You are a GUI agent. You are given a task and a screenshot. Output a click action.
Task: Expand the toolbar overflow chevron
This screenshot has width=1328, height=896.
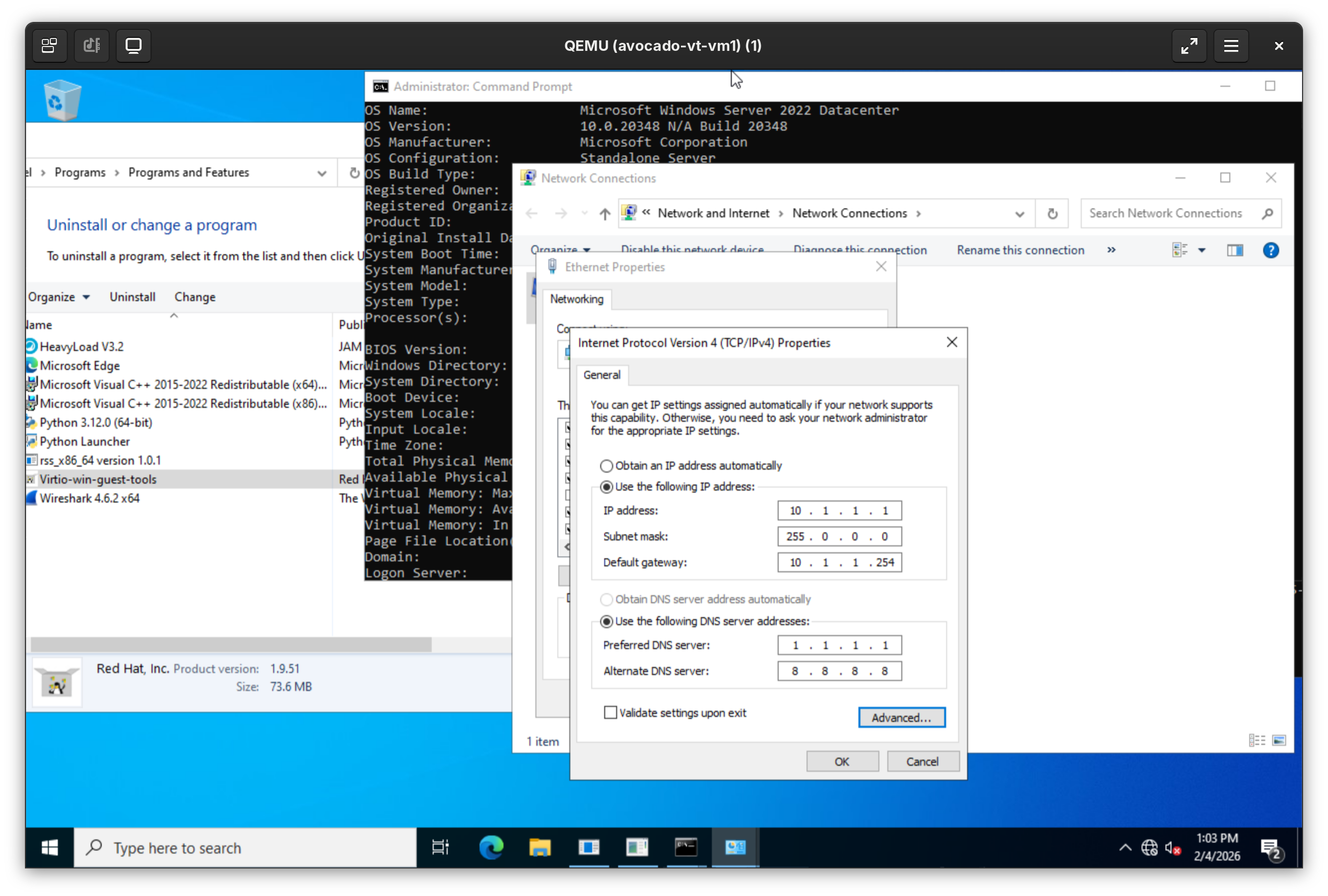click(x=1111, y=250)
